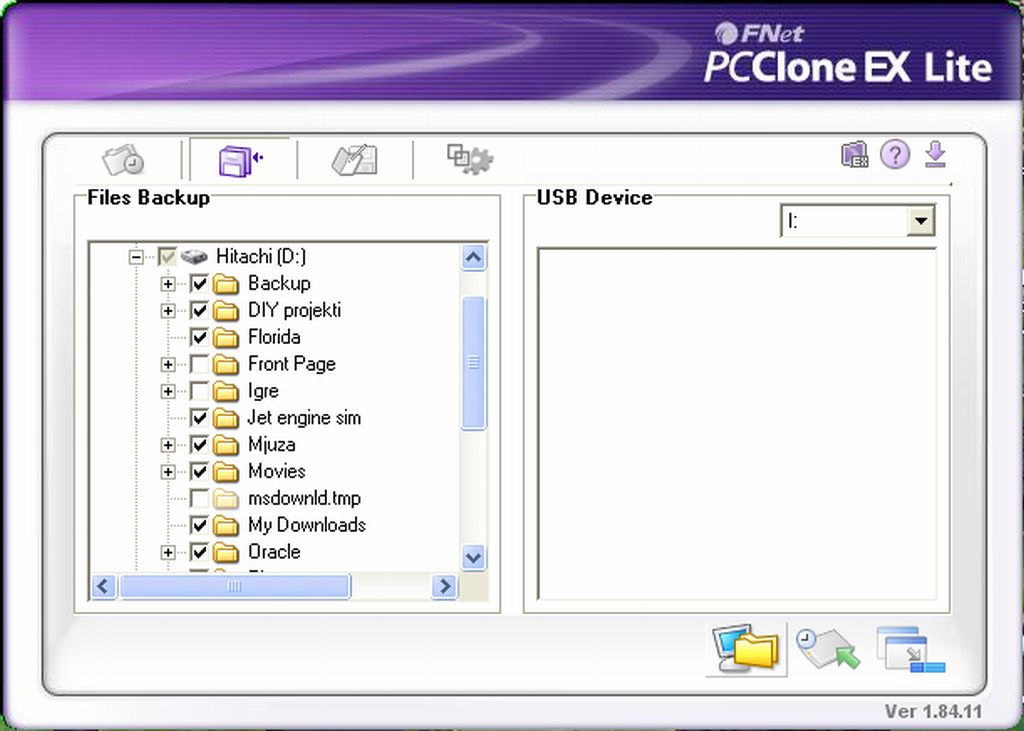Check the Igre folder checkbox
Screen dimensions: 1024x731
click(x=199, y=391)
